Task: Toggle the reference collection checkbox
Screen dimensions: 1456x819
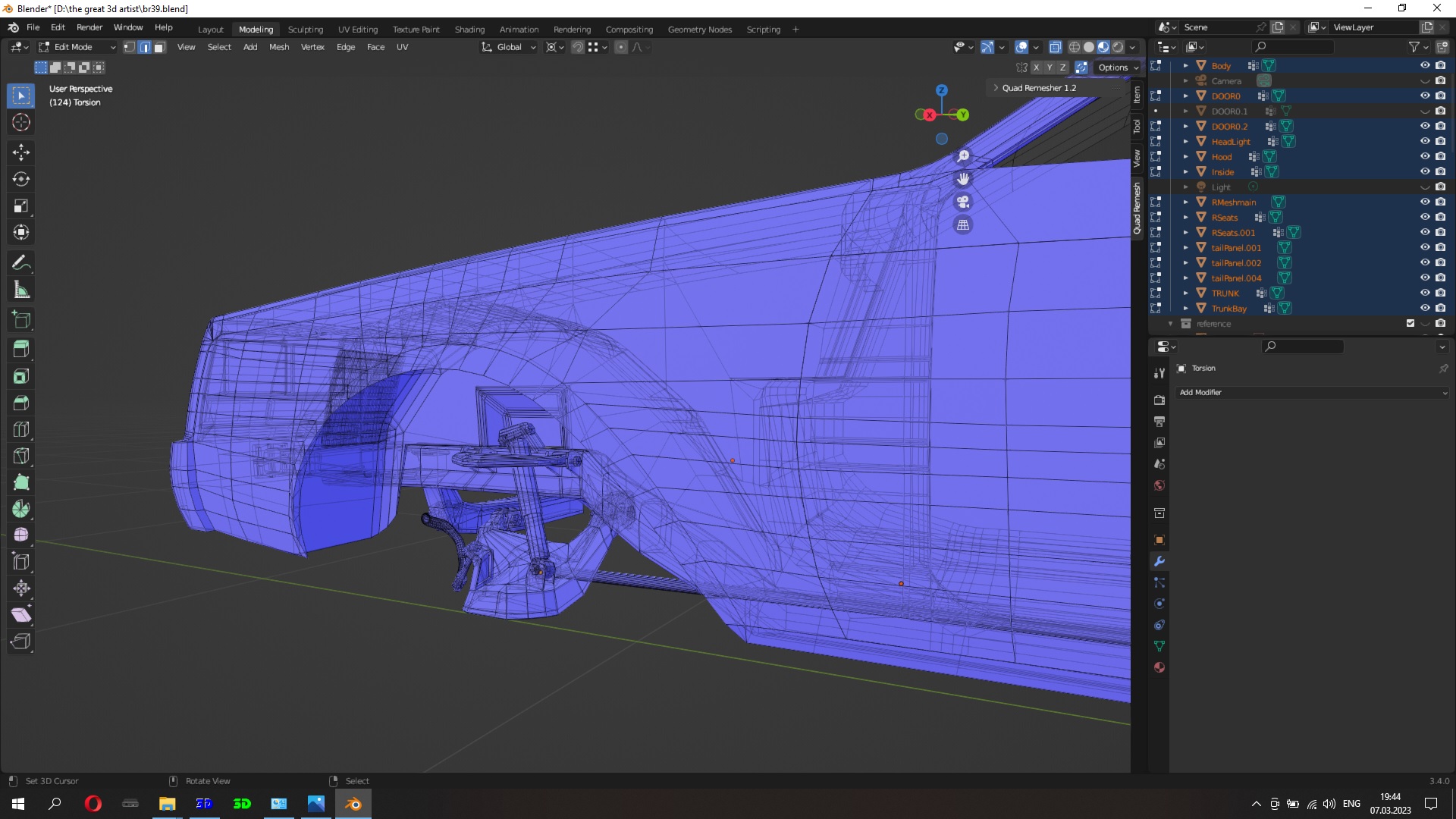Action: [1410, 323]
